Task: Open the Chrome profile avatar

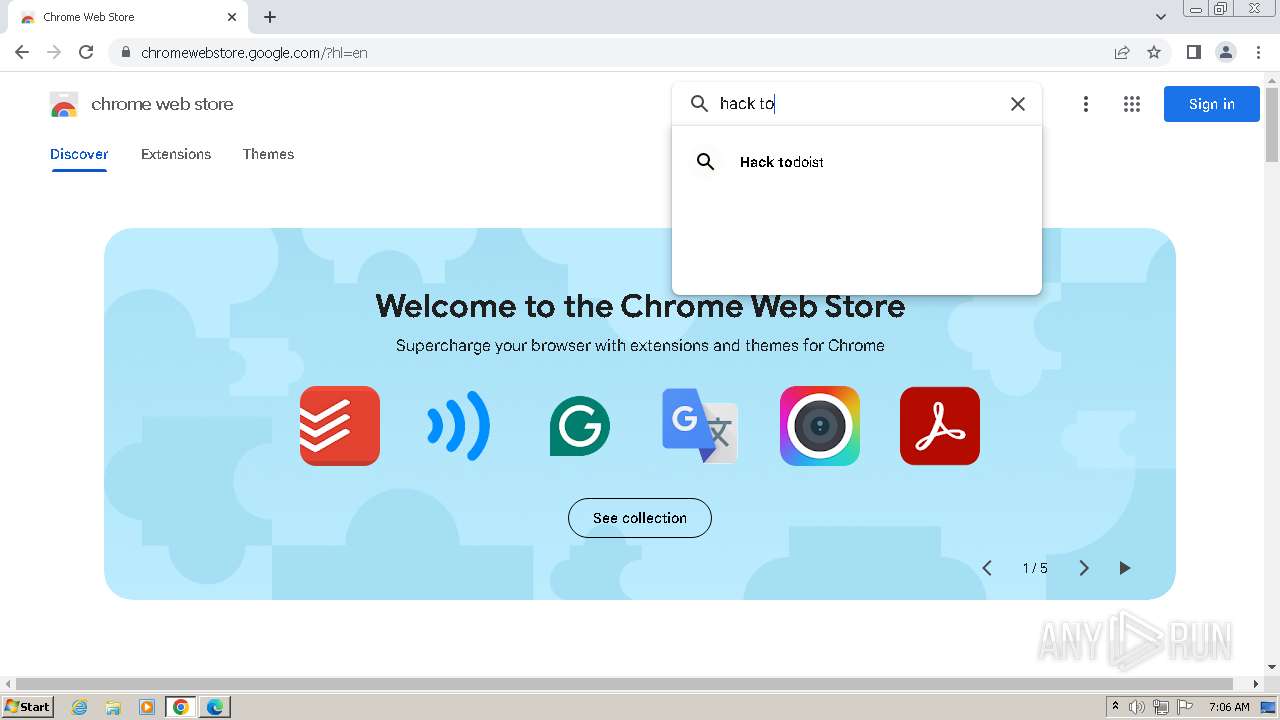Action: [x=1226, y=52]
